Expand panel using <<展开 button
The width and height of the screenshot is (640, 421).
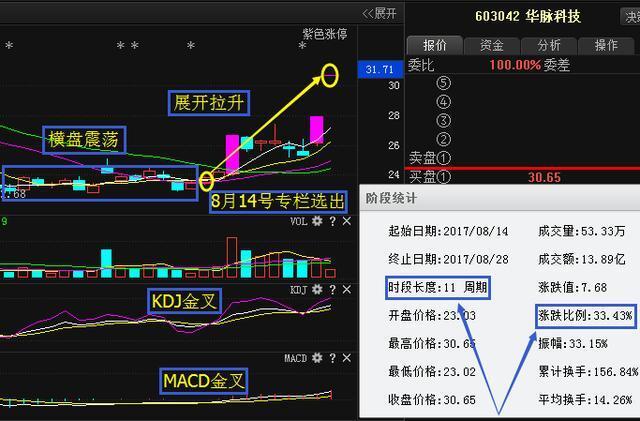click(x=380, y=13)
